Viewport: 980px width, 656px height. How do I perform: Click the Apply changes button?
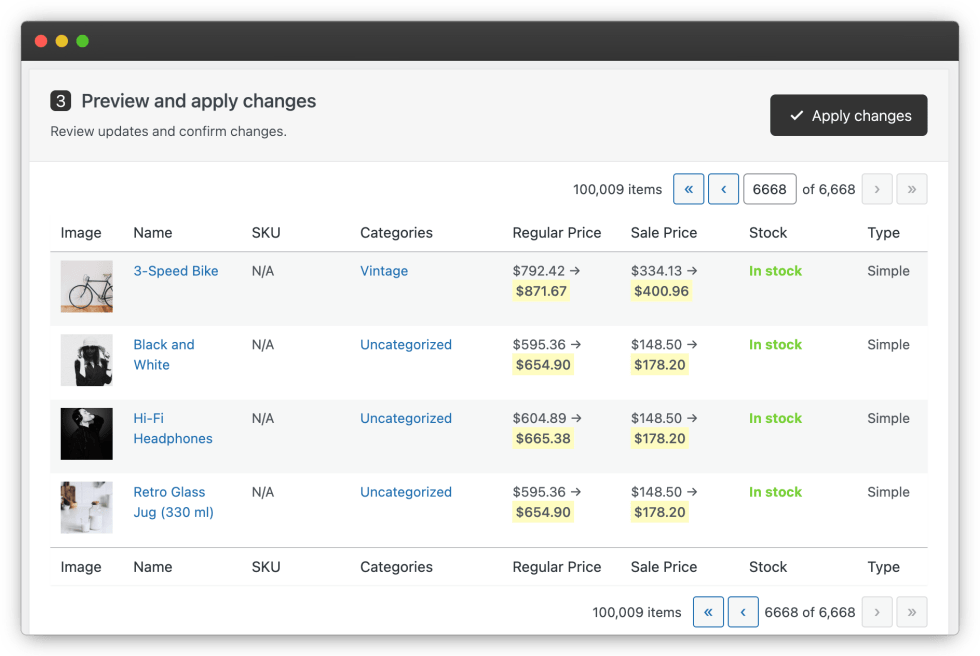(848, 116)
